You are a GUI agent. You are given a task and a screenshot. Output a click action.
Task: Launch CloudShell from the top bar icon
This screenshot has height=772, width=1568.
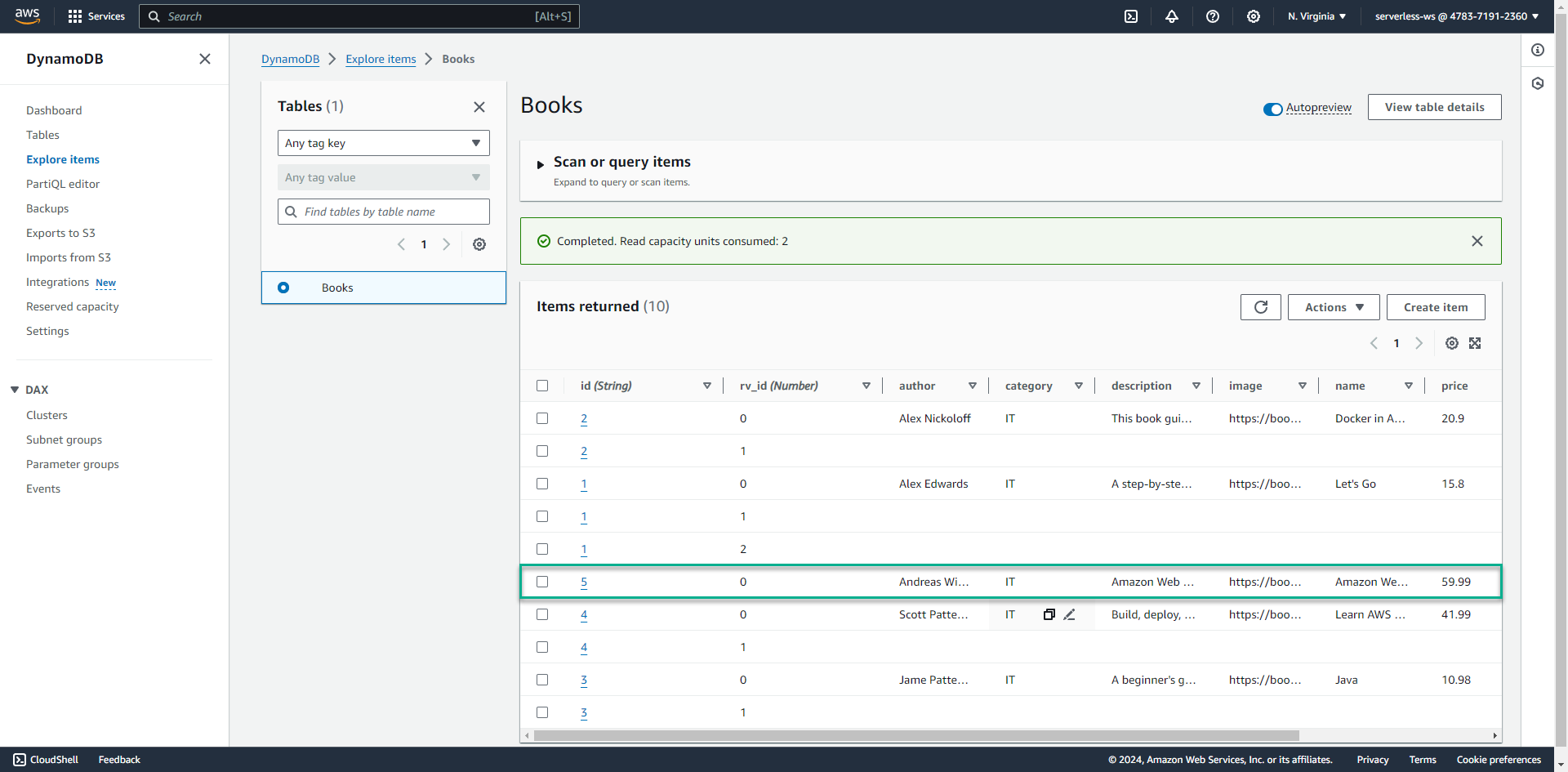pyautogui.click(x=1131, y=16)
